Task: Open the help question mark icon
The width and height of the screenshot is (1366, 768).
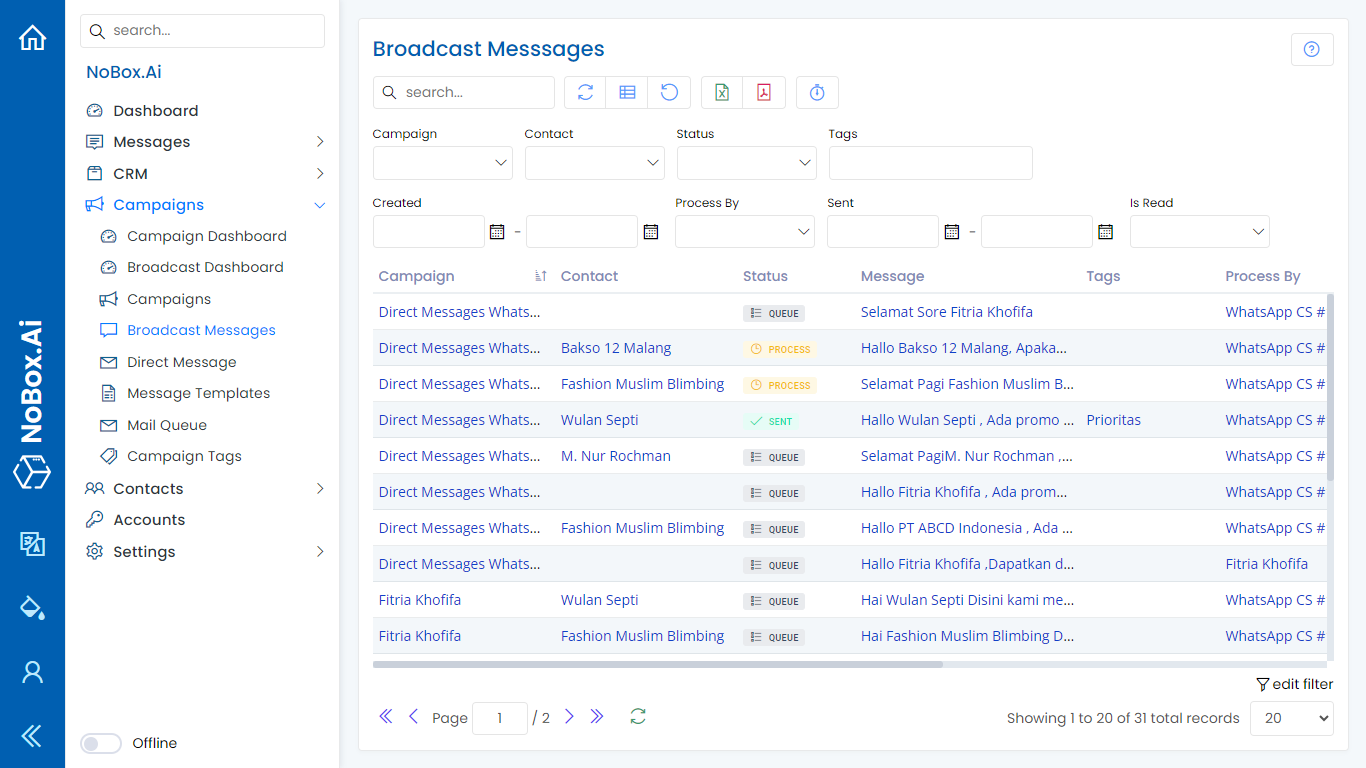Action: [x=1312, y=49]
